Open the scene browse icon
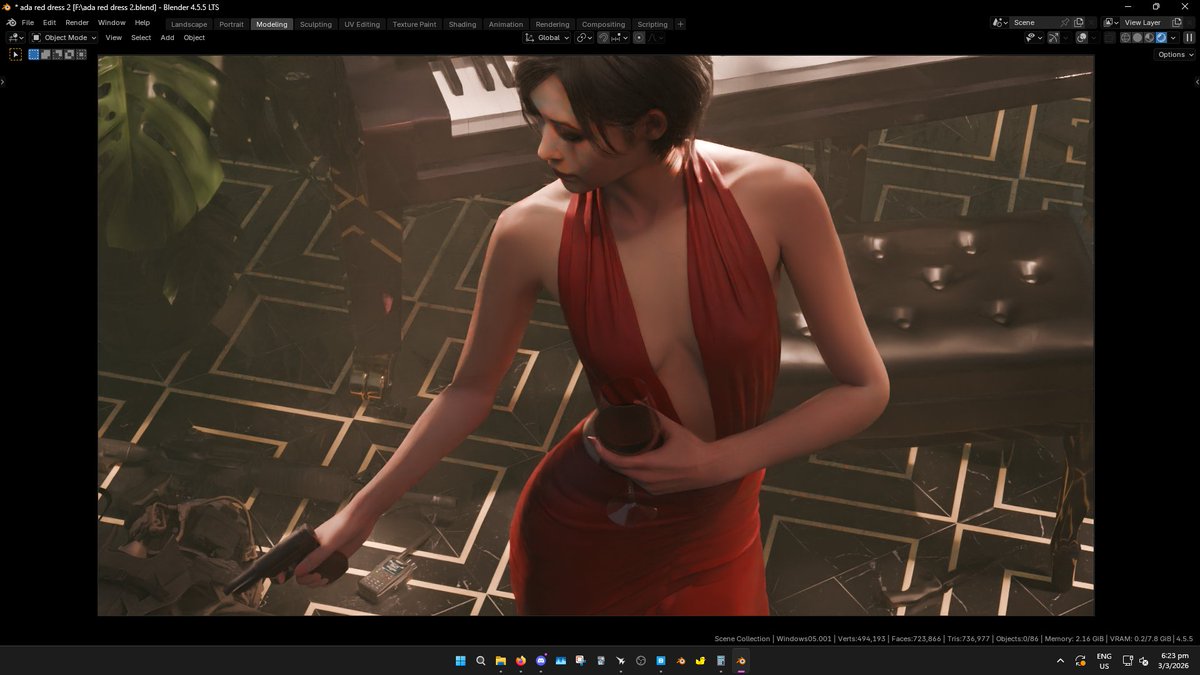 [1000, 22]
